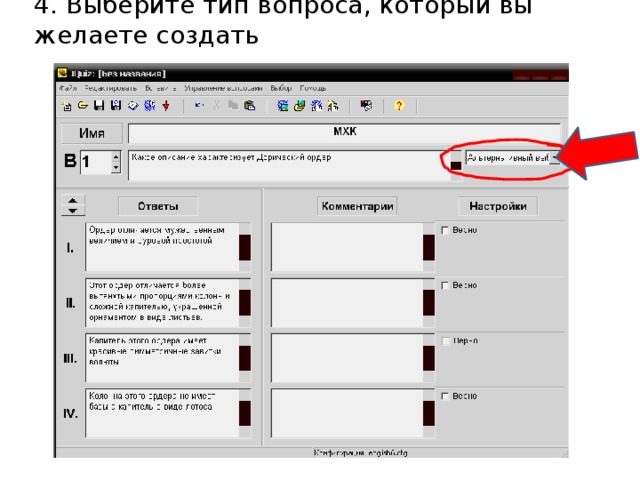Viewport: 640px width, 480px height.
Task: Click into answer IV text field
Action: (x=162, y=413)
